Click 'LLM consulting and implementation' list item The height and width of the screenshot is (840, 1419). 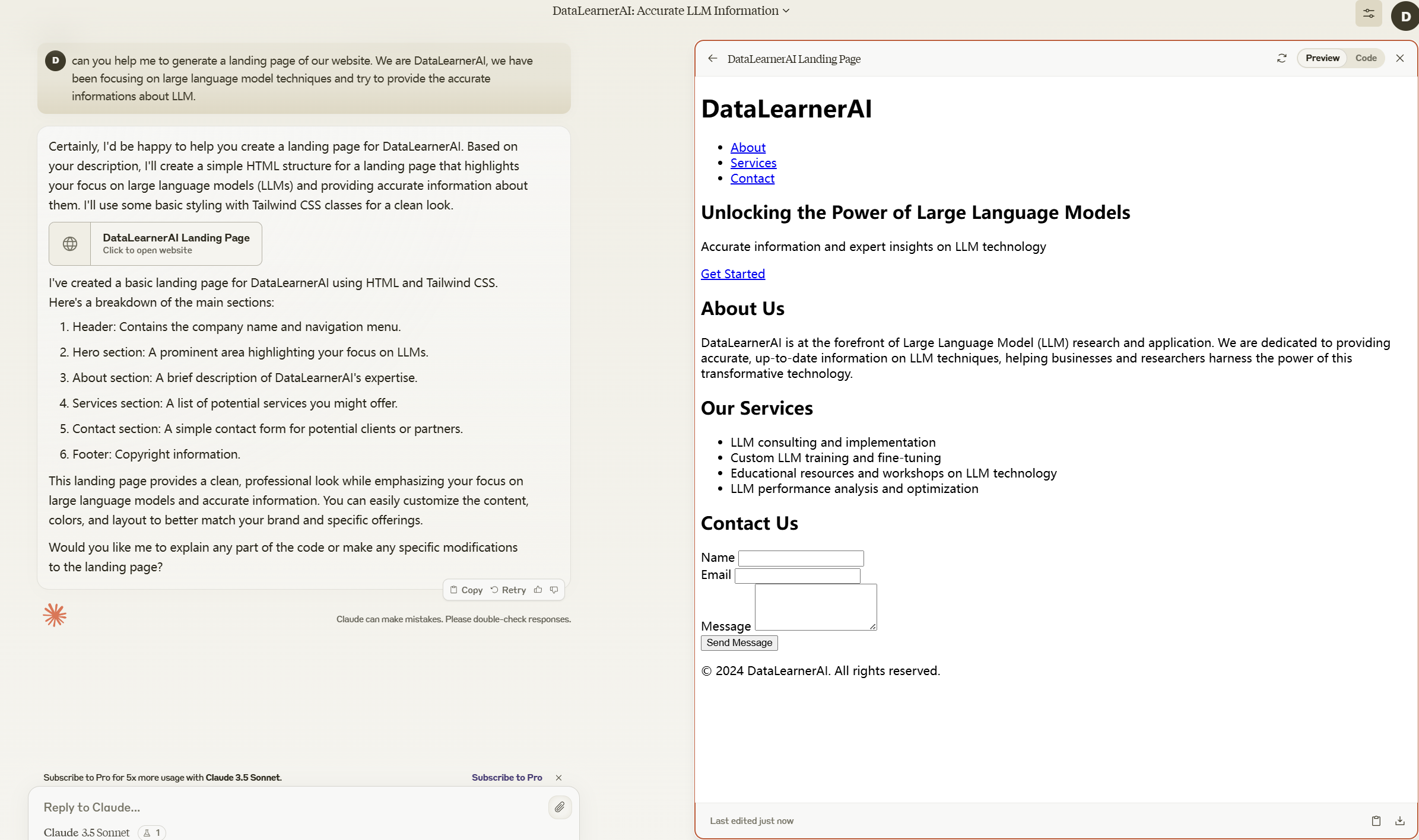[833, 442]
